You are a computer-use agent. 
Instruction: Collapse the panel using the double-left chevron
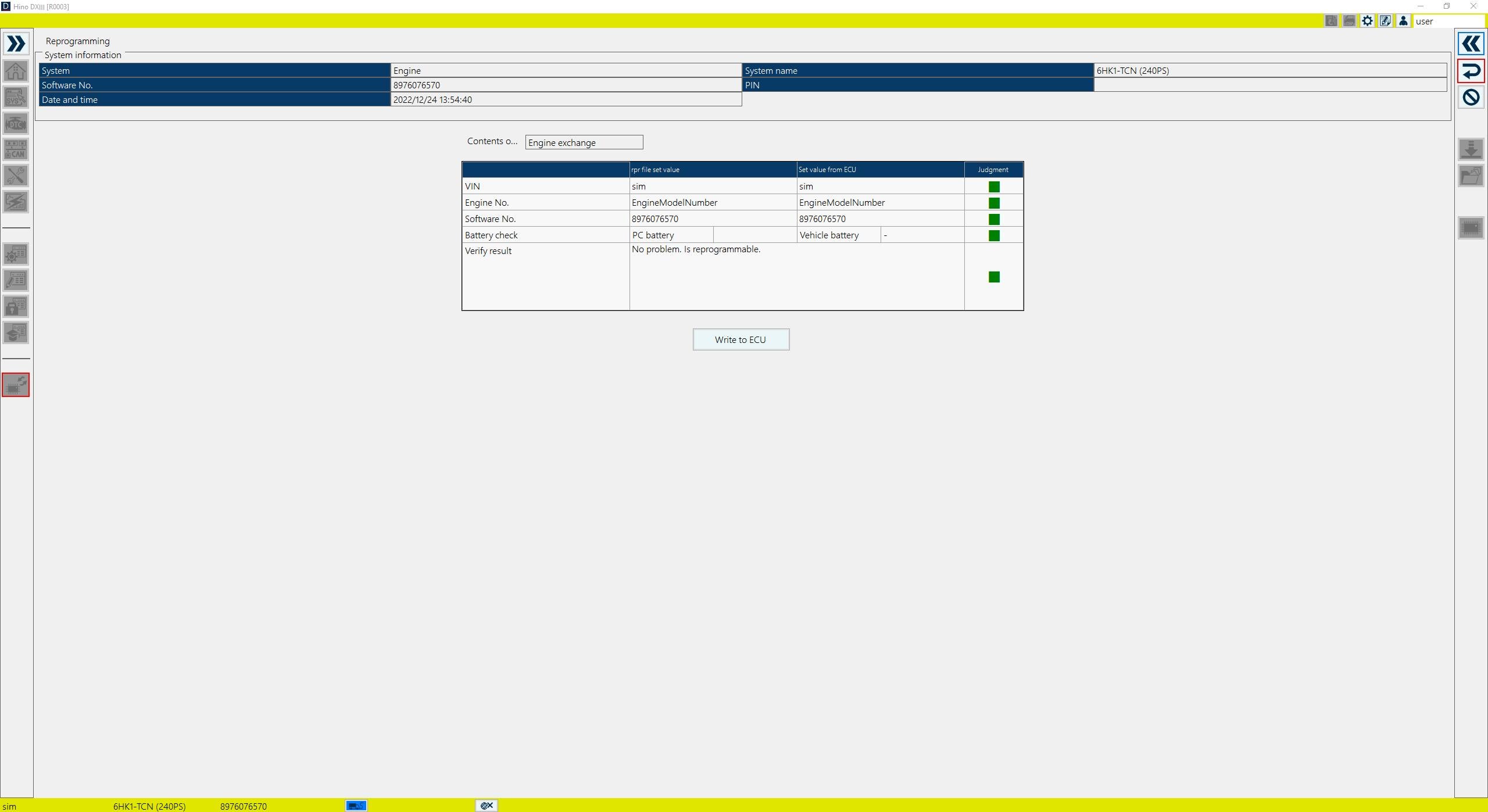pos(1471,43)
